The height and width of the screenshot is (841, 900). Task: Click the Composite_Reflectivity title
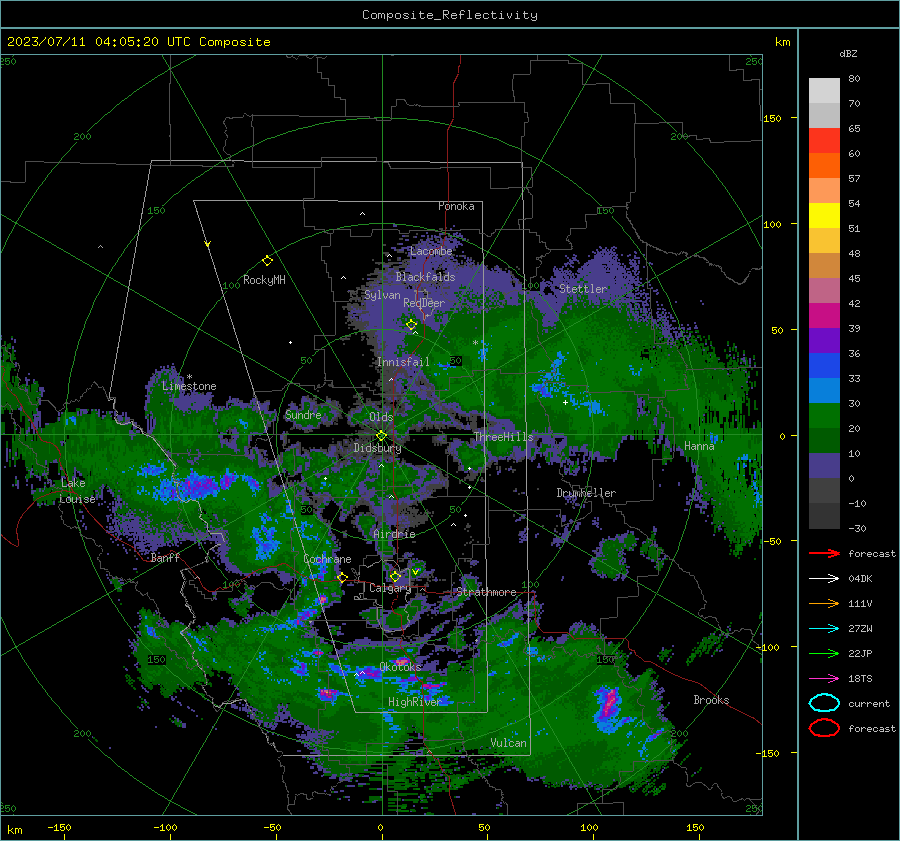tap(450, 15)
